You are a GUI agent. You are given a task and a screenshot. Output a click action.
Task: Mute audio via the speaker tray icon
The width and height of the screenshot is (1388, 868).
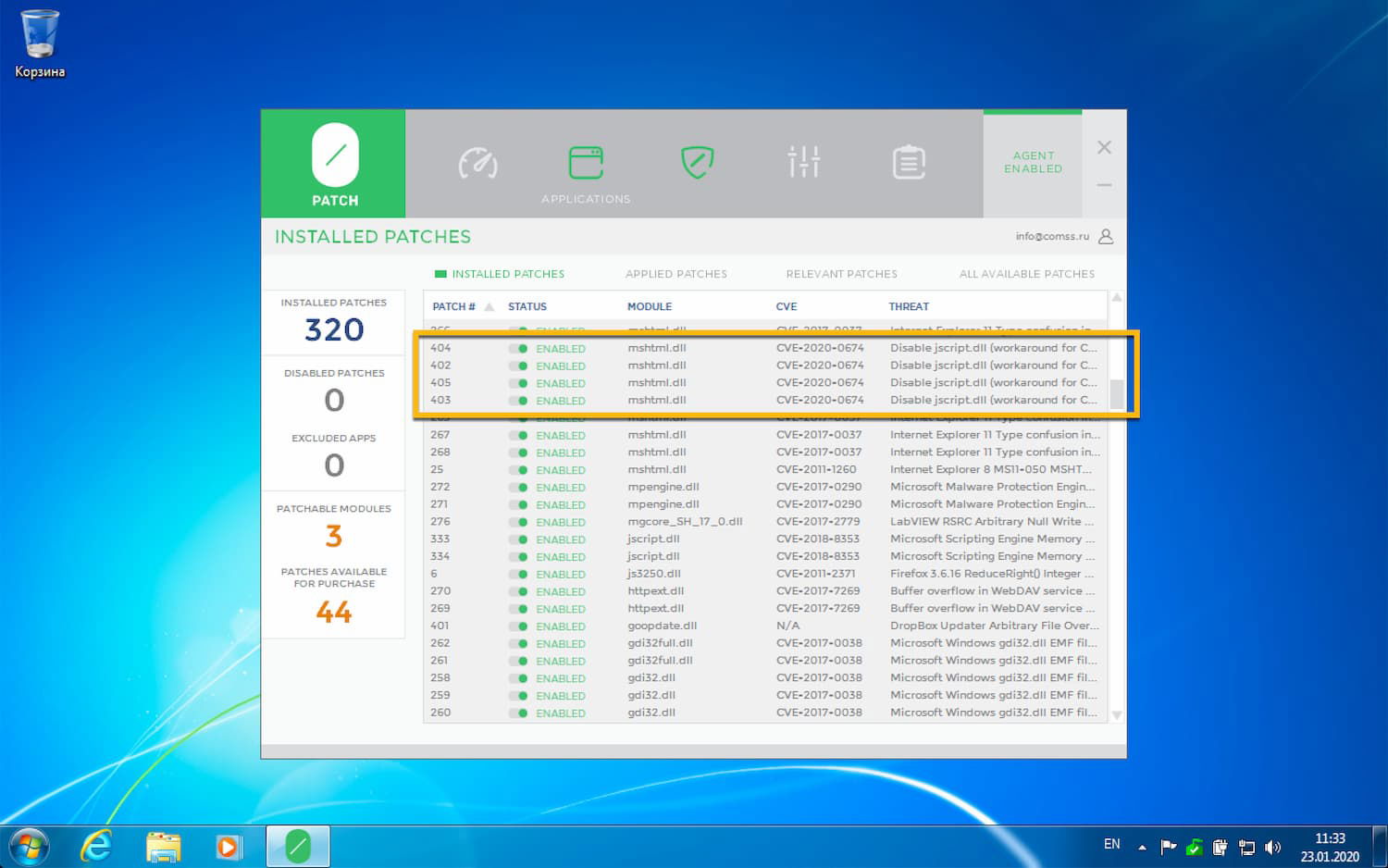1273,846
